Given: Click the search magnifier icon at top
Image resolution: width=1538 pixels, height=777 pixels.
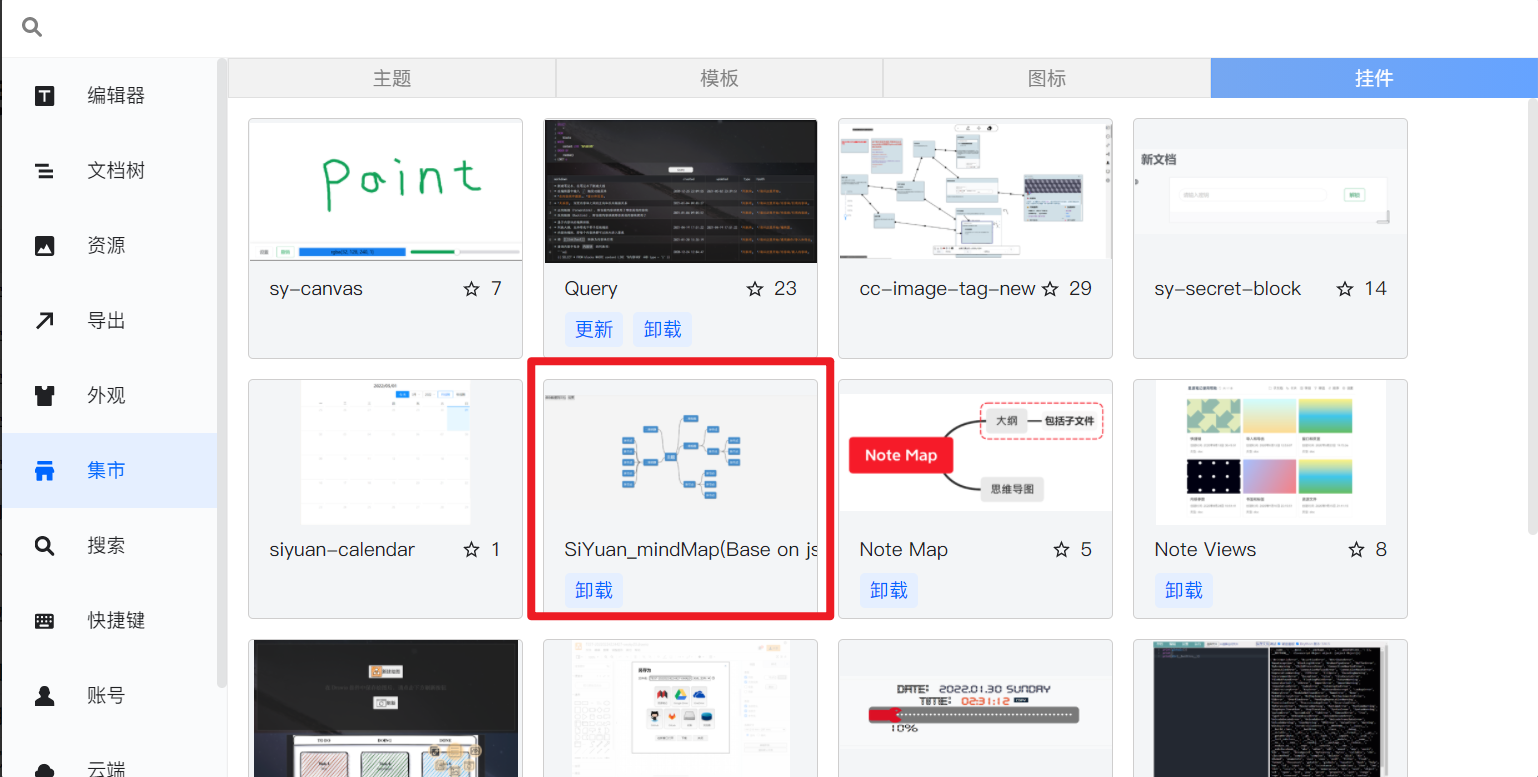Looking at the screenshot, I should point(32,27).
